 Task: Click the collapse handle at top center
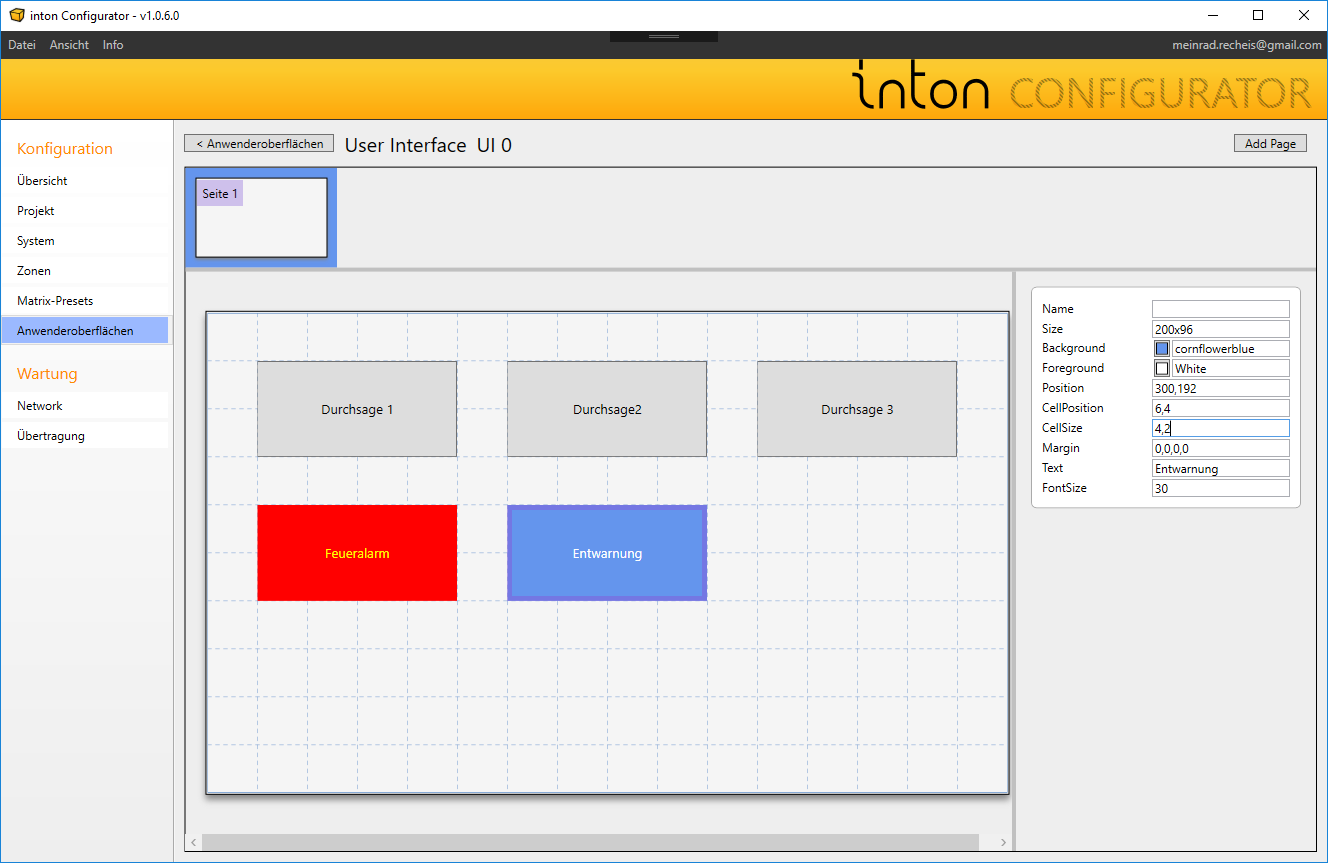pos(664,37)
